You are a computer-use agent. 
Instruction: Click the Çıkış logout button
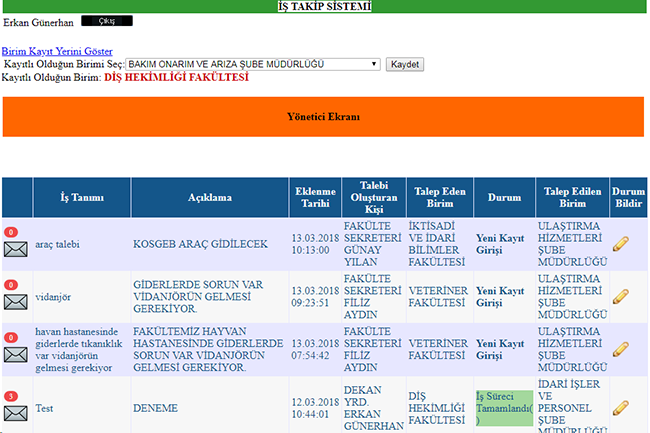[106, 21]
